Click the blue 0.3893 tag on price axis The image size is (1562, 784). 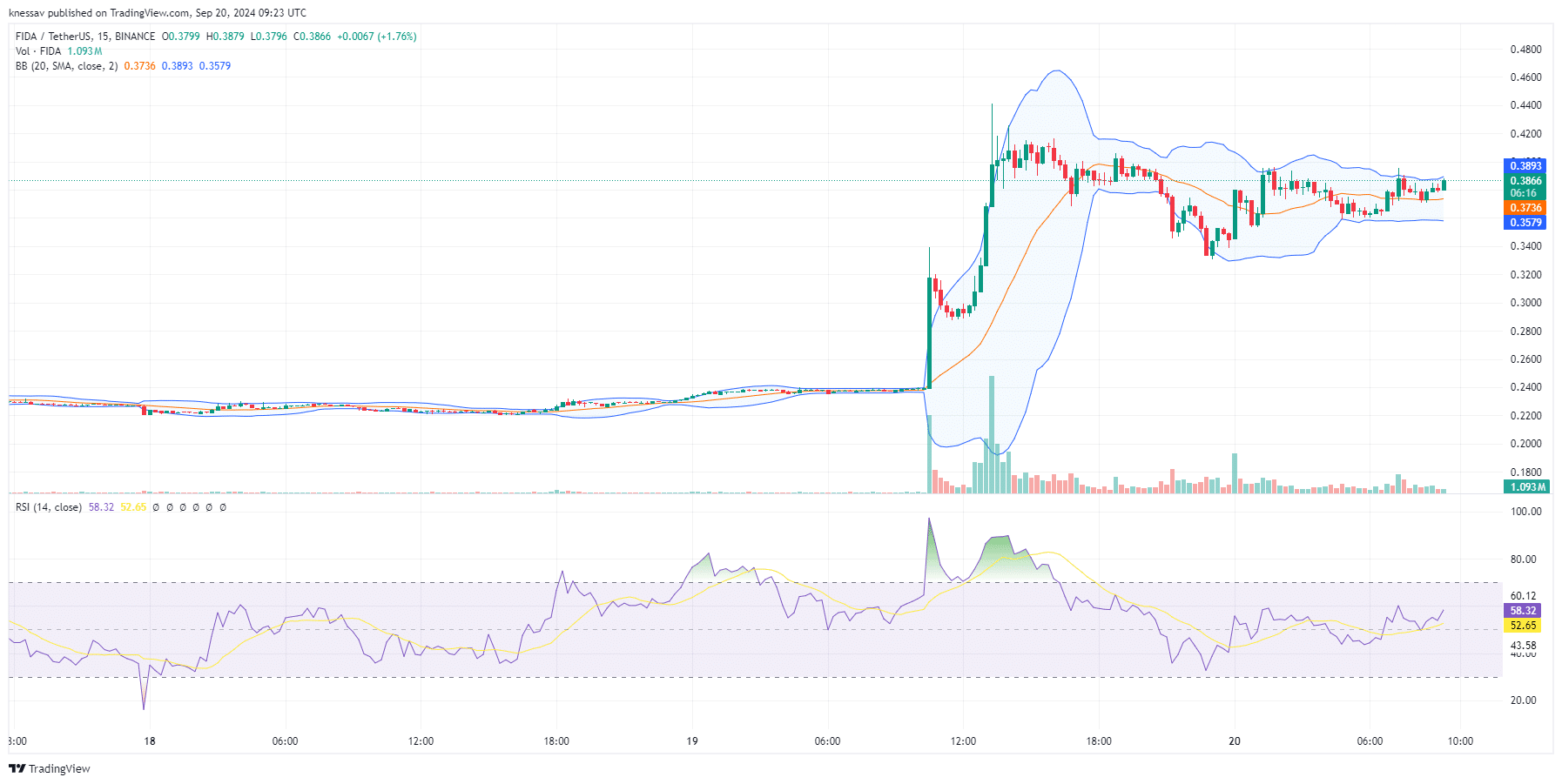pos(1525,166)
